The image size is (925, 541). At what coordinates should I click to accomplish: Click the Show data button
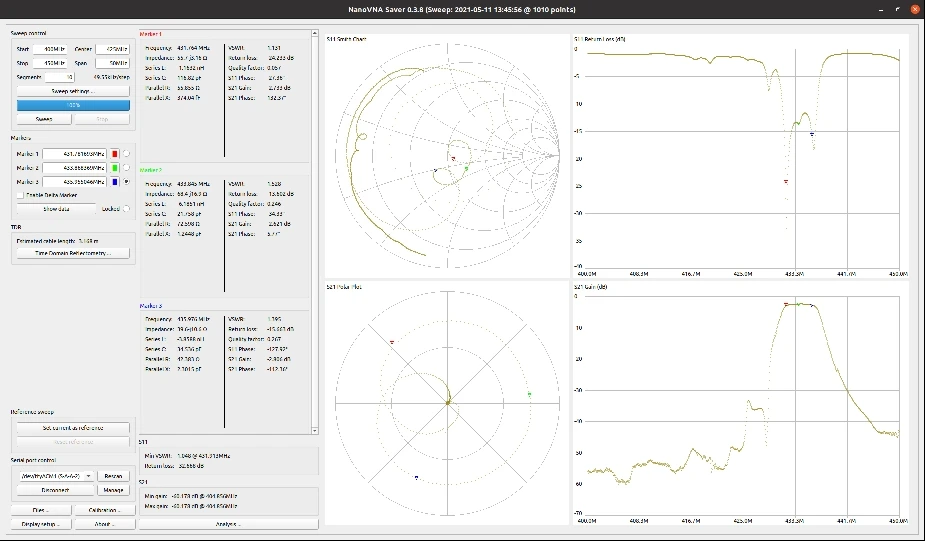click(56, 209)
